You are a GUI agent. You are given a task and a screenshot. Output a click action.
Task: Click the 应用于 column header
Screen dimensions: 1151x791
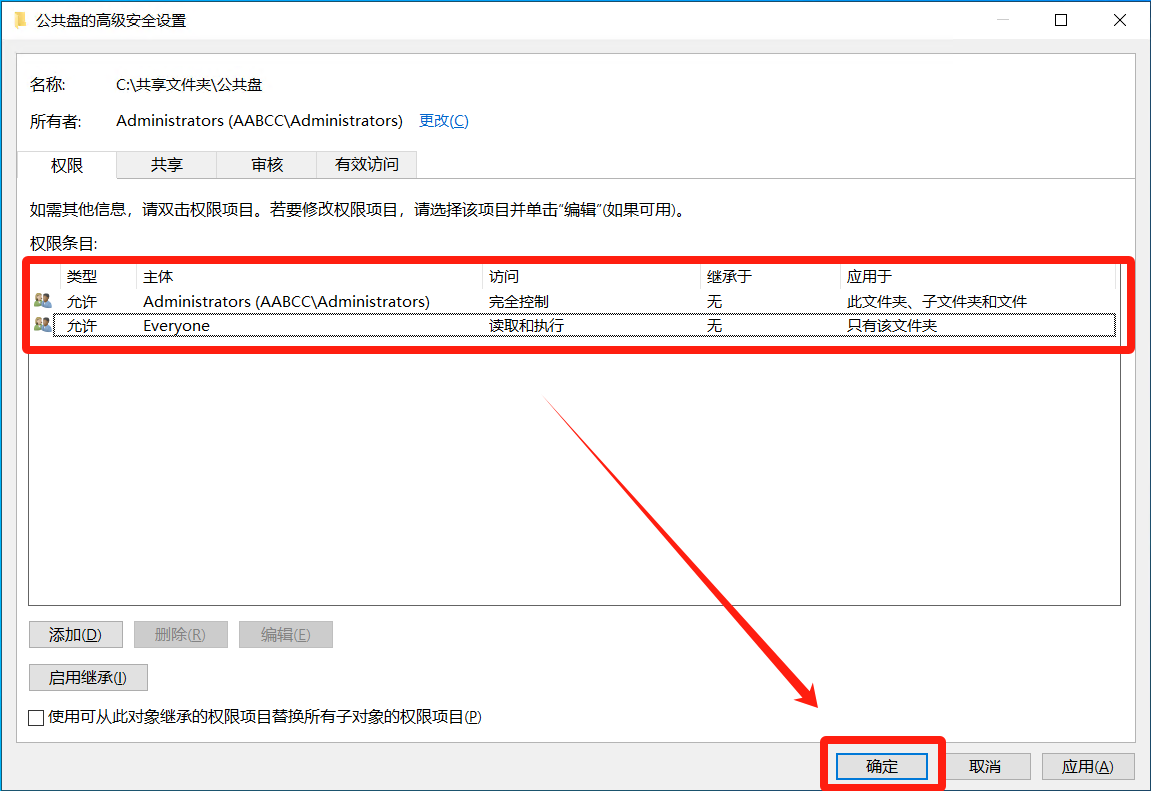coord(975,277)
